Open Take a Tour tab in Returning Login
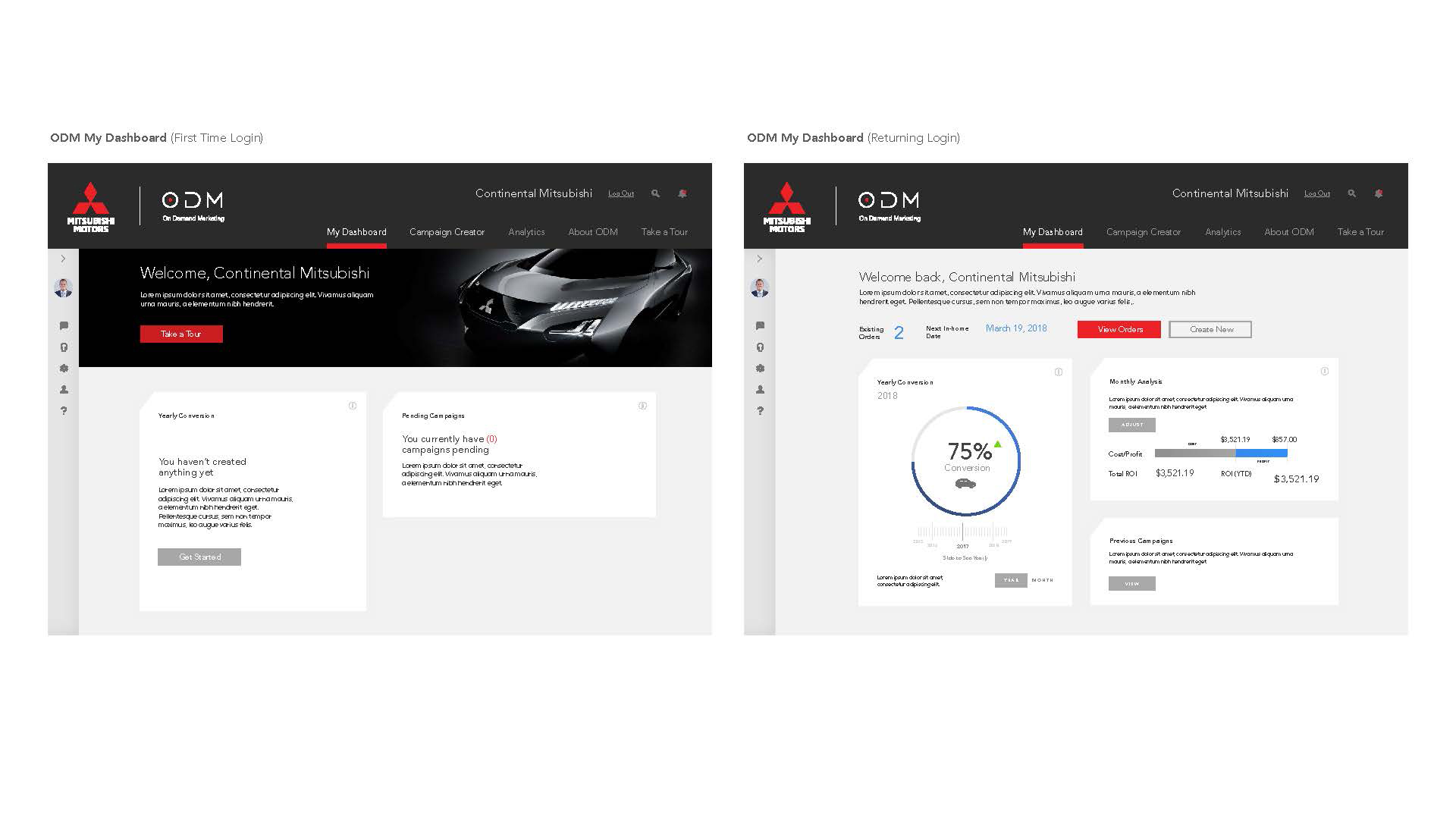This screenshot has width=1456, height=819. coord(1360,232)
